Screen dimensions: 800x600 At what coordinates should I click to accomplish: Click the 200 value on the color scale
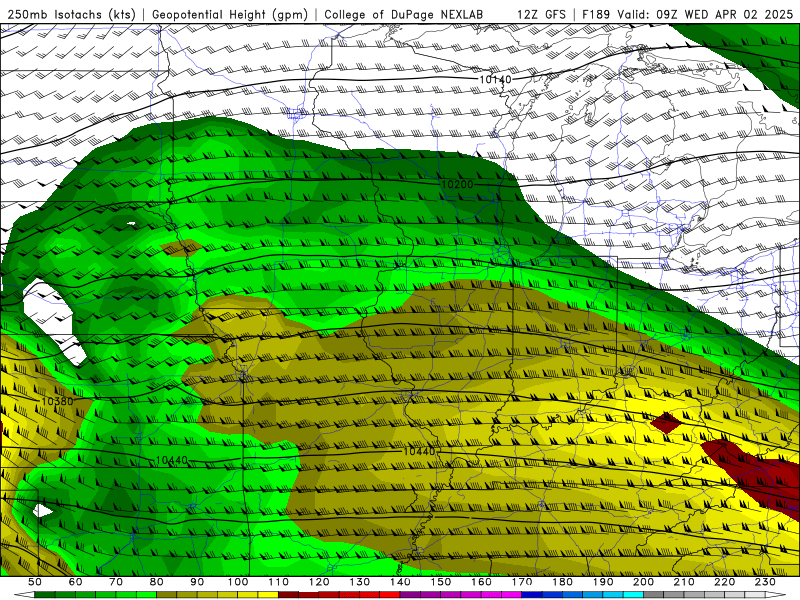tap(643, 582)
